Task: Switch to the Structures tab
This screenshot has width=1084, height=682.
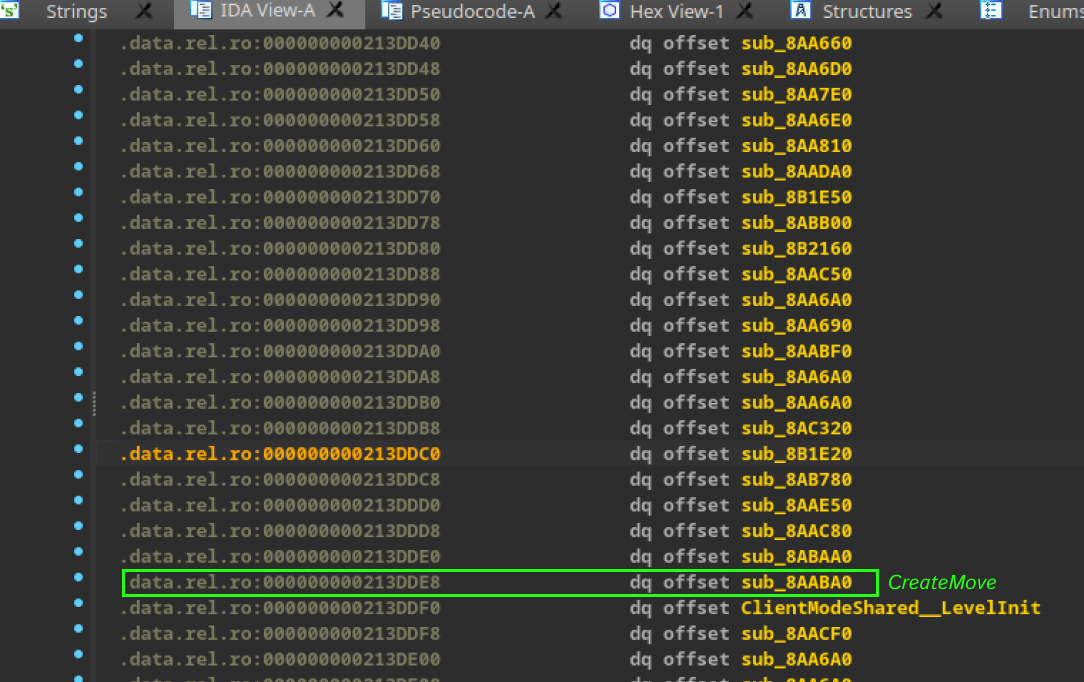Action: click(866, 12)
